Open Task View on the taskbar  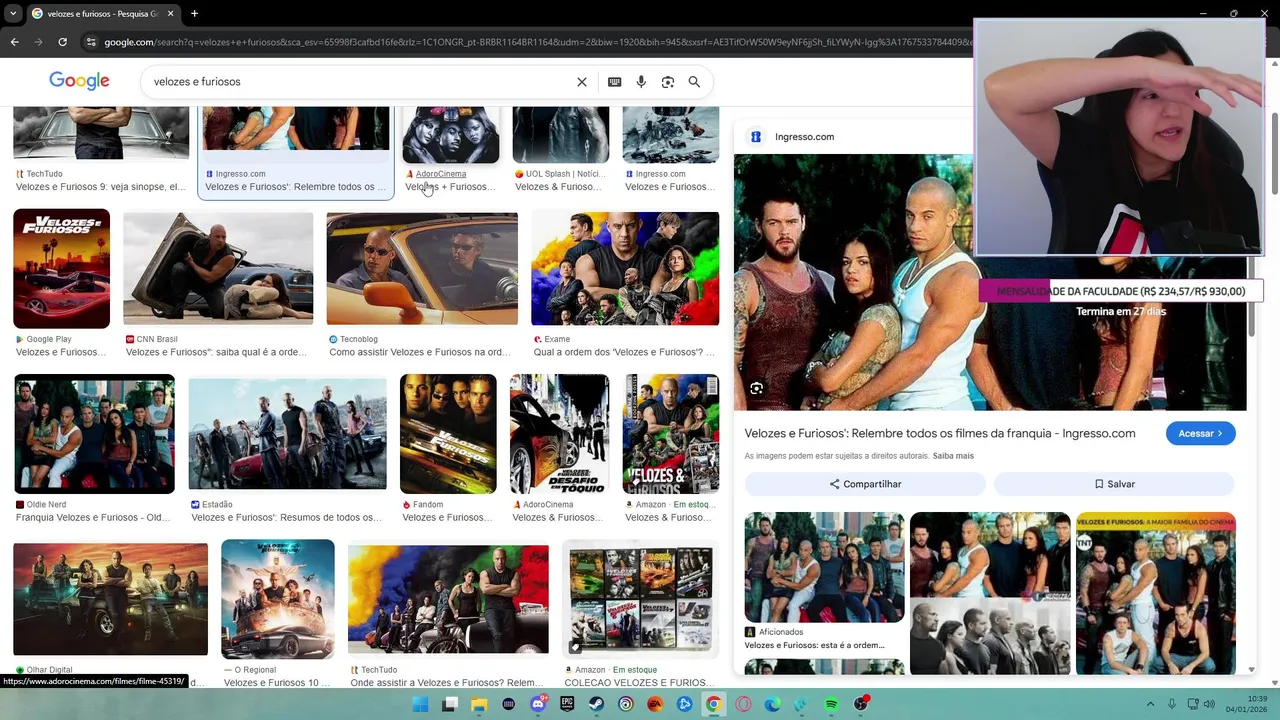coord(450,704)
